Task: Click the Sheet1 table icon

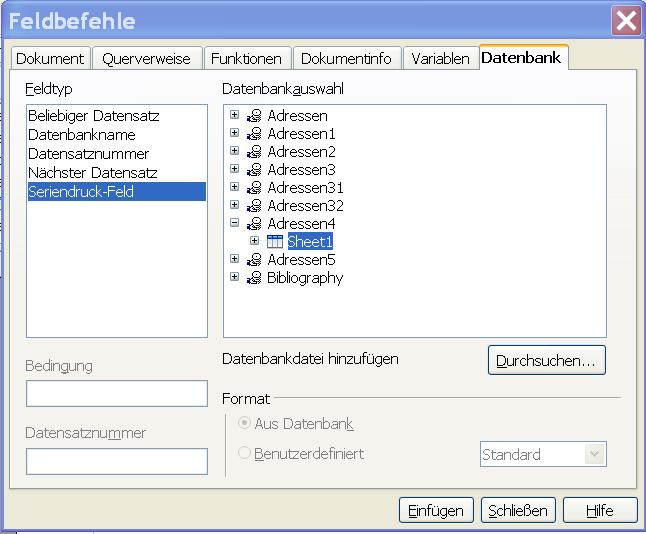Action: pyautogui.click(x=275, y=241)
